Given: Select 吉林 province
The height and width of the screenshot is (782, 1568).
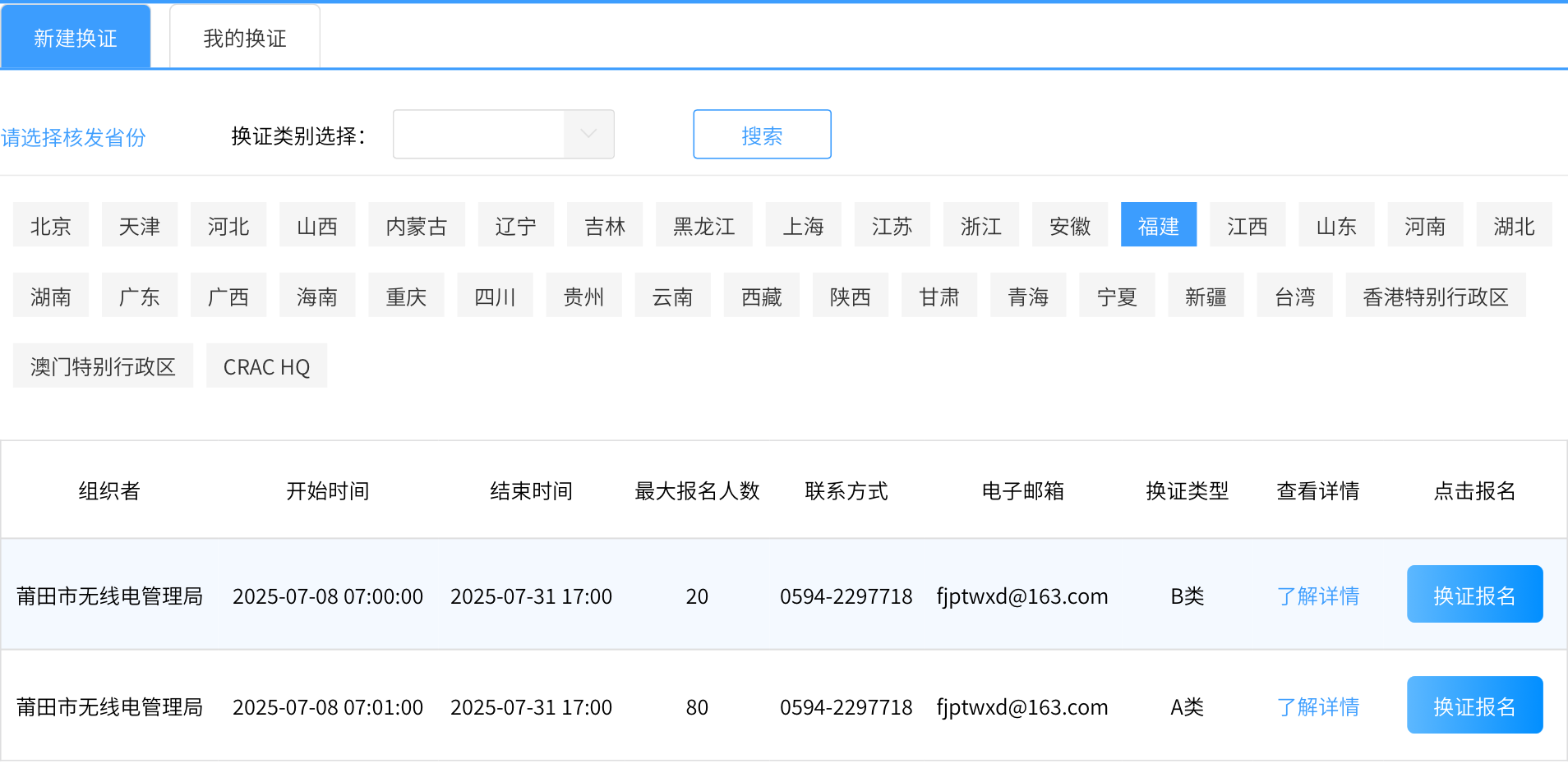Looking at the screenshot, I should [605, 224].
